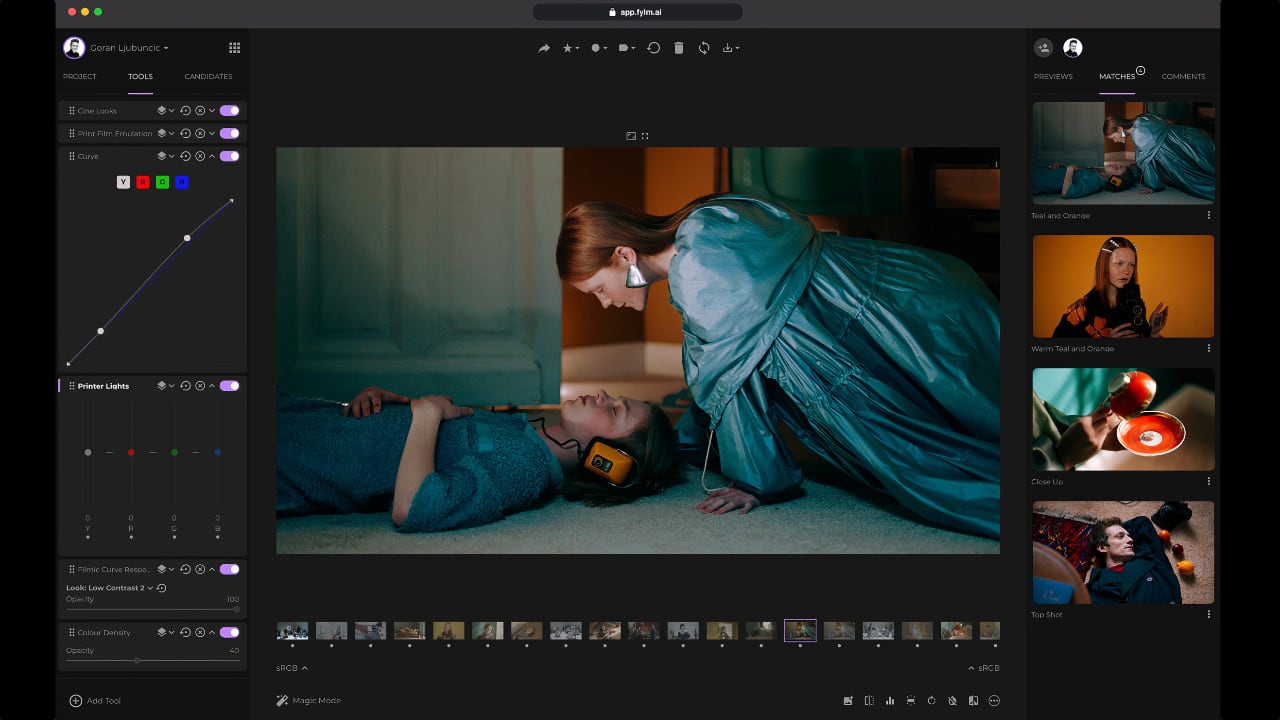Expand the Cine Looks panel chevron
Image resolution: width=1280 pixels, height=720 pixels.
212,111
